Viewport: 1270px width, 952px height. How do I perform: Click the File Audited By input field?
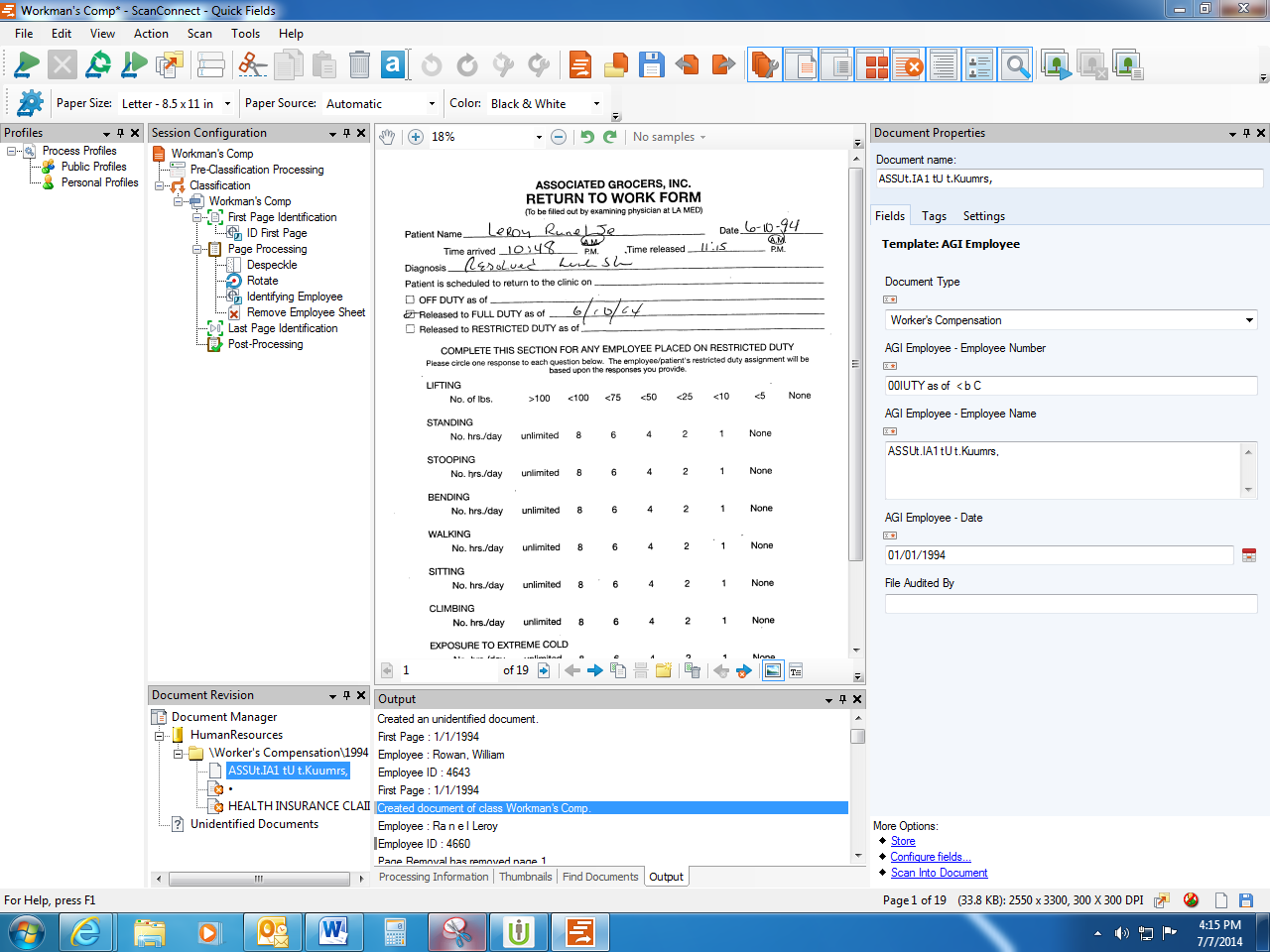(1071, 604)
